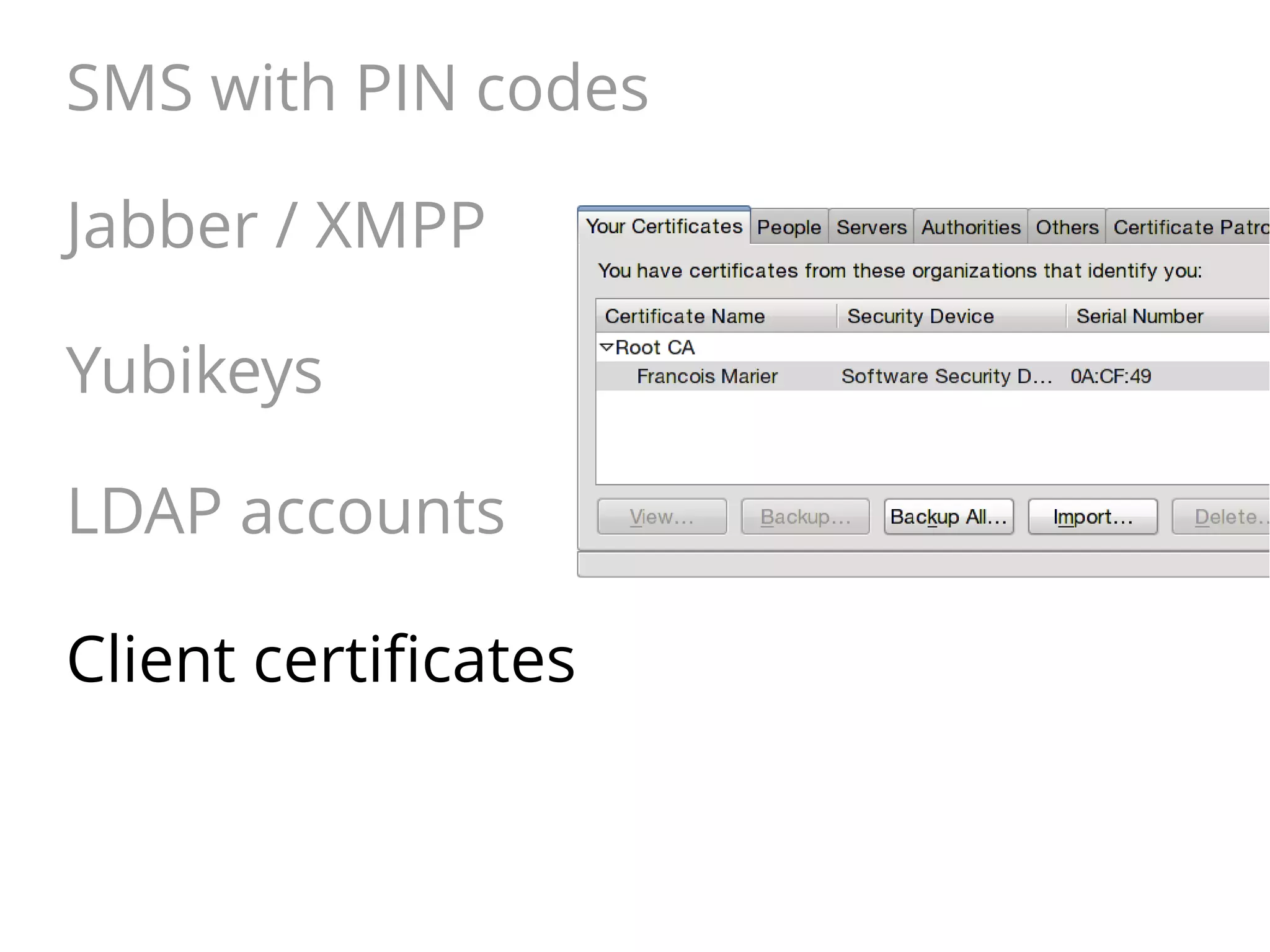Click 'You have certificates from these organizations' text

pos(900,271)
